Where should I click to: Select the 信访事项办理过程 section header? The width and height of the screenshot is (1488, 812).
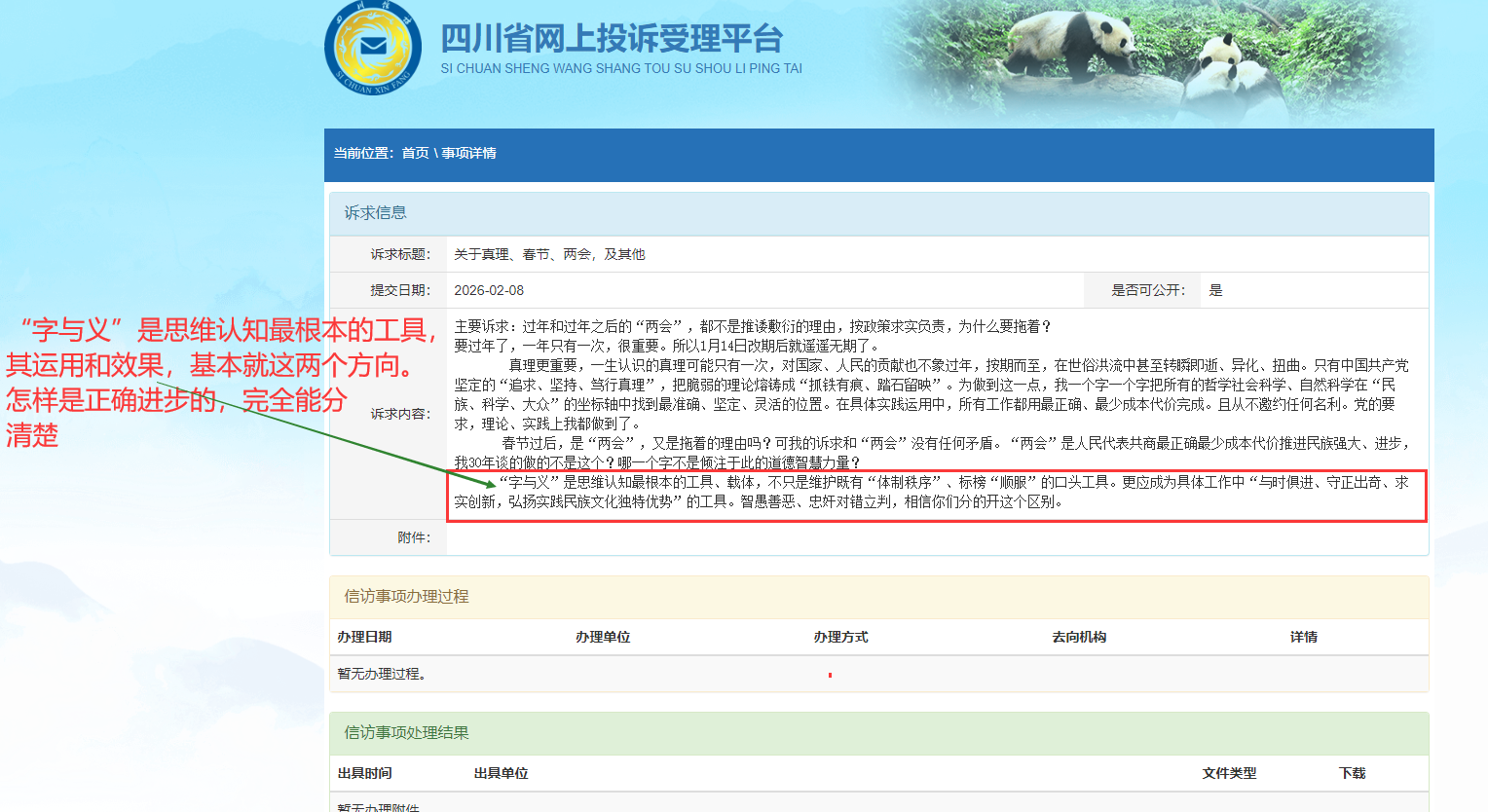406,596
